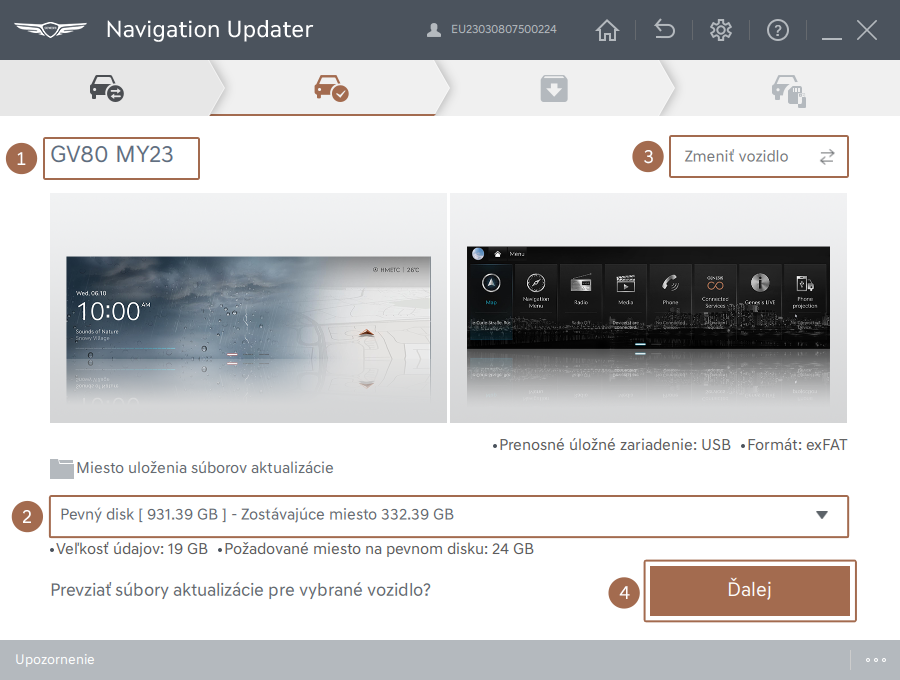Click the Upozornenie bar label

pyautogui.click(x=55, y=659)
